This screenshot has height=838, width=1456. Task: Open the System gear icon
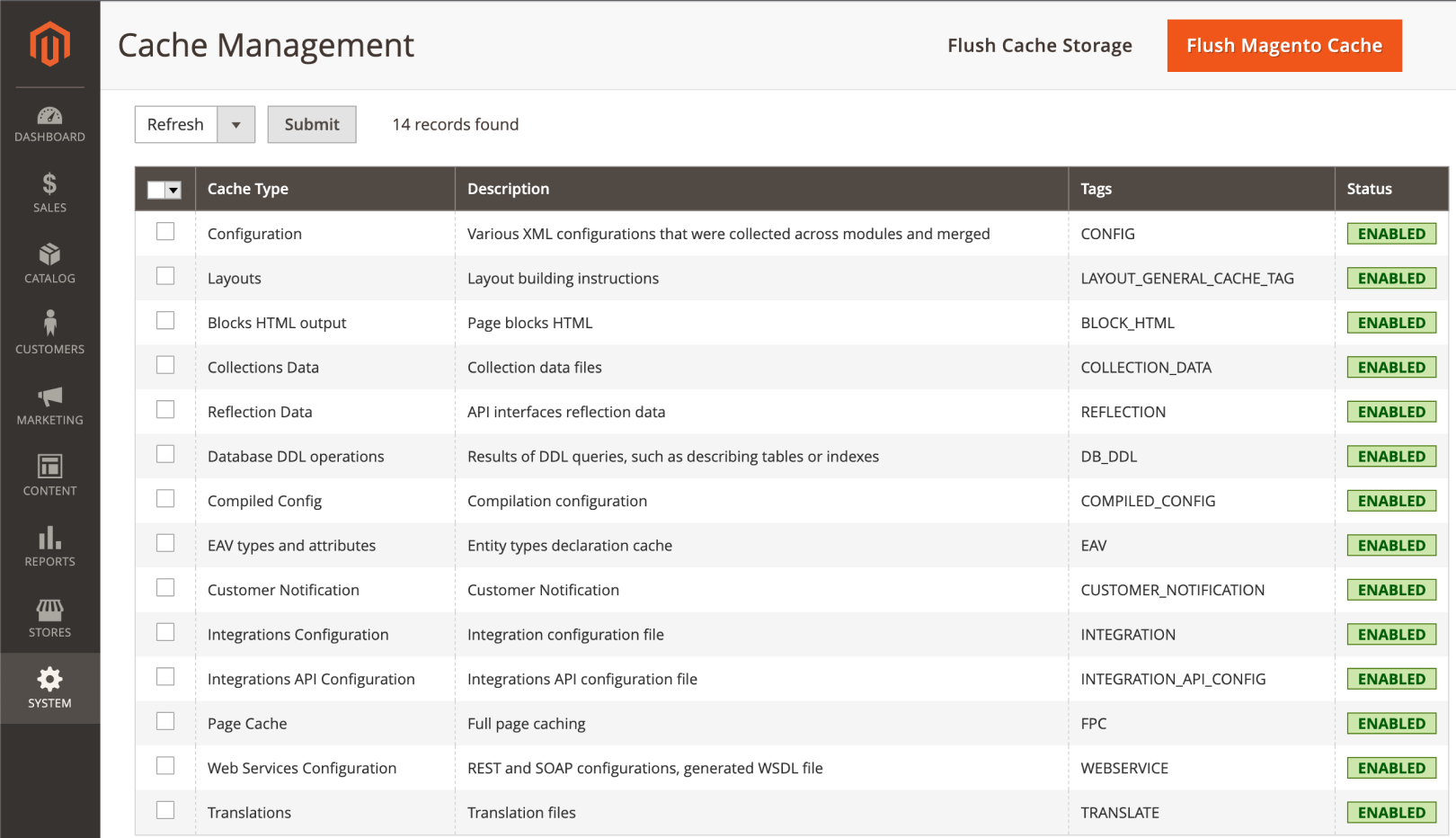coord(49,679)
